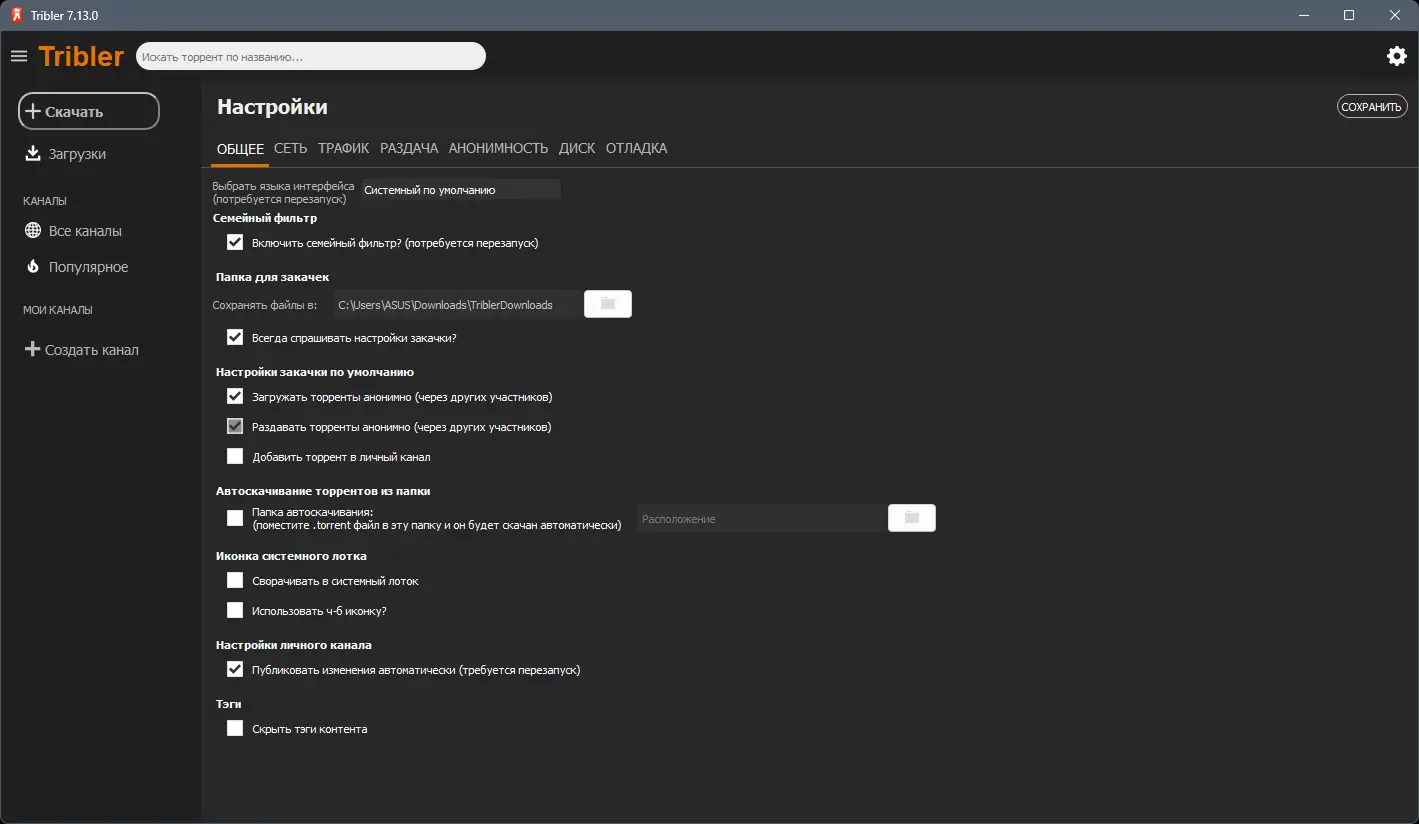Switch to the АНОНИМНОСТЬ tab
This screenshot has height=824, width=1419.
pos(498,148)
